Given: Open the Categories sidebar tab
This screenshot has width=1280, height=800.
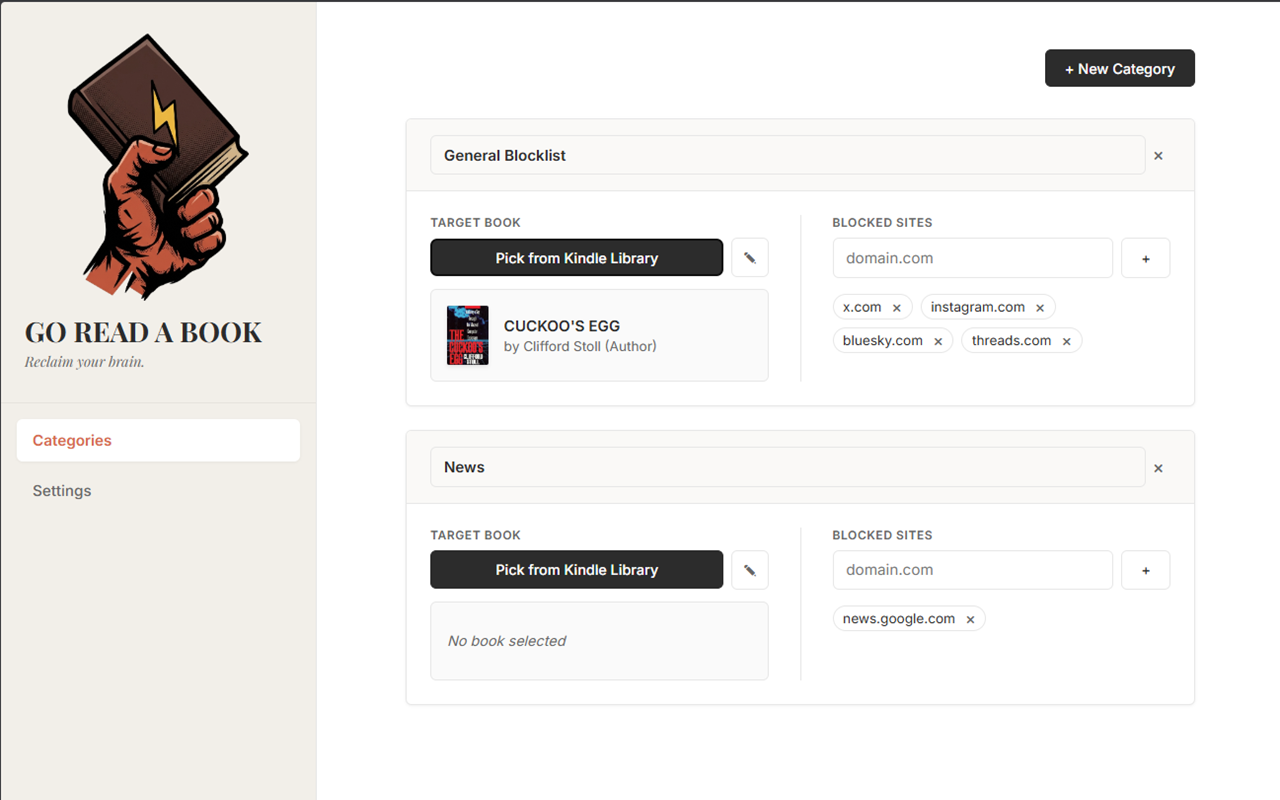Looking at the screenshot, I should pyautogui.click(x=158, y=440).
